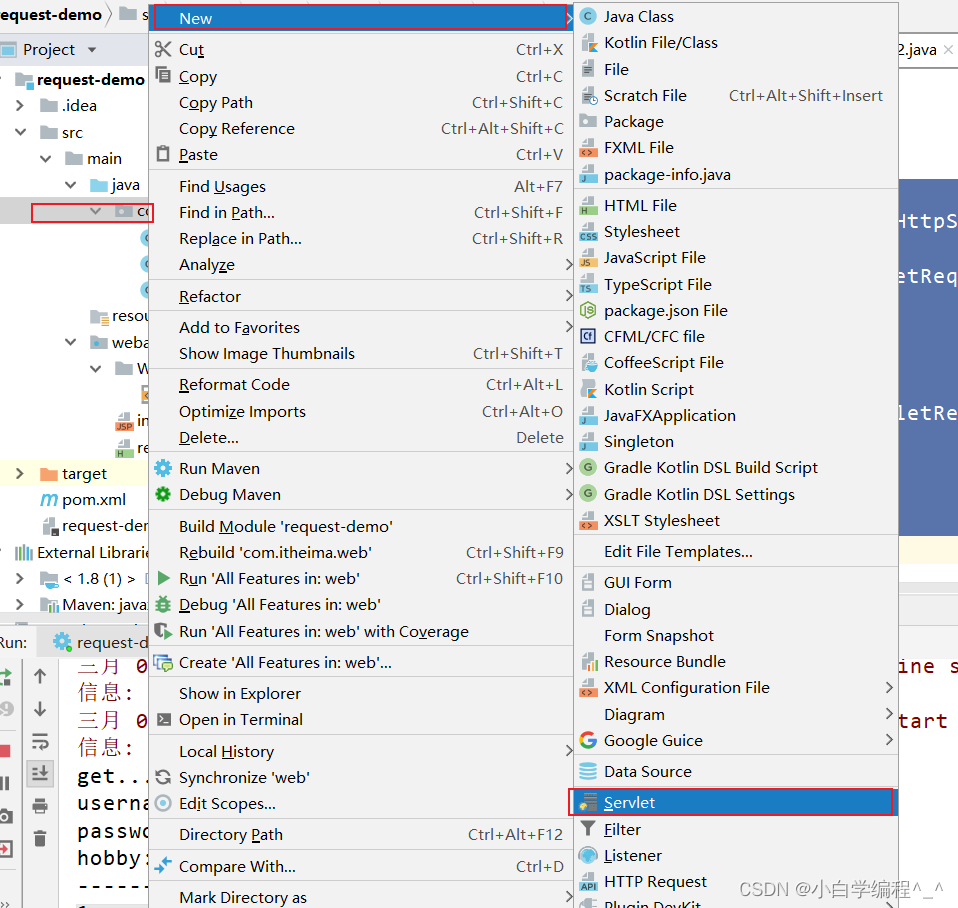This screenshot has height=908, width=958.
Task: Click the Google Guice icon
Action: coord(588,740)
